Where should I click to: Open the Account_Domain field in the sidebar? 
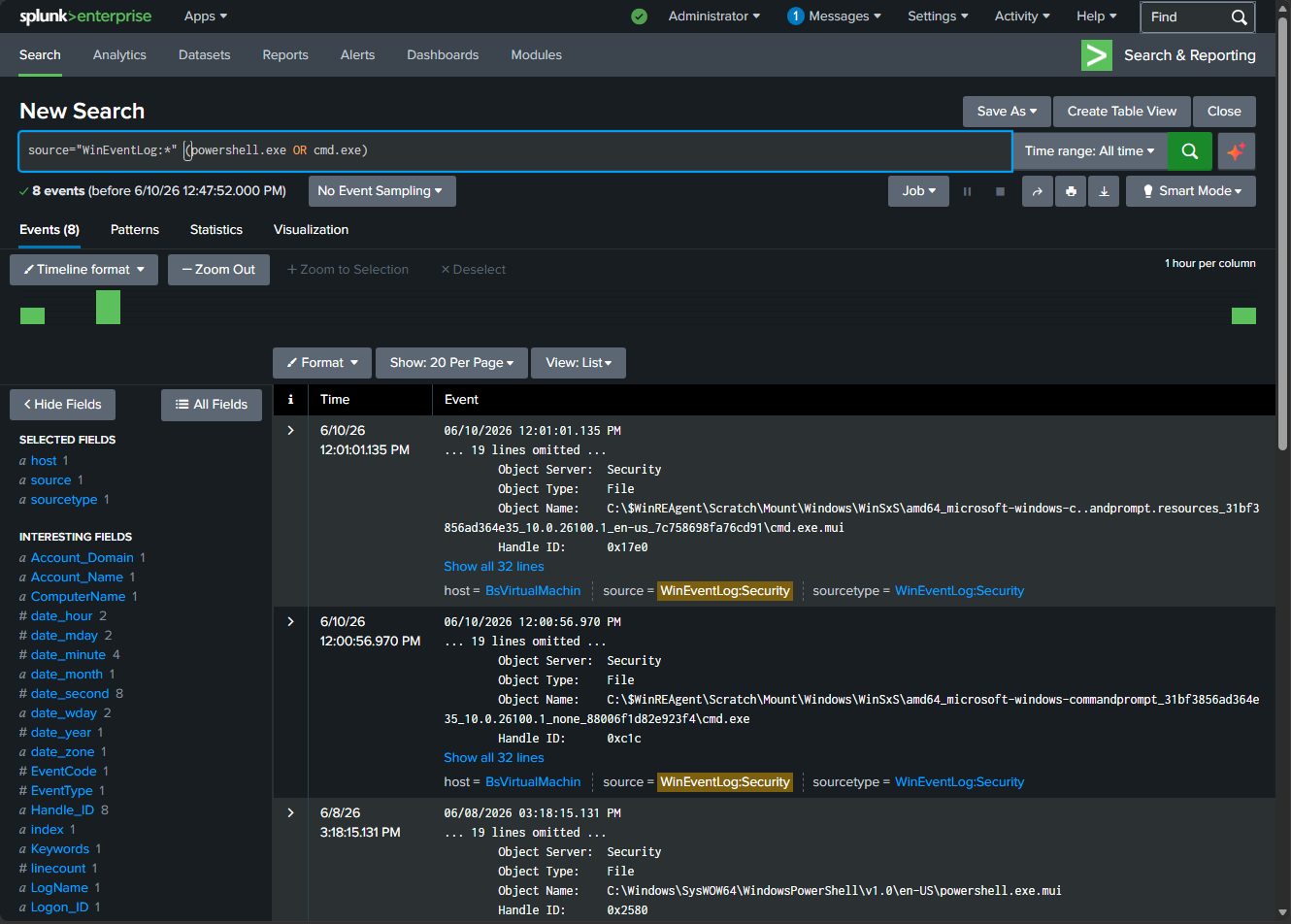point(83,558)
